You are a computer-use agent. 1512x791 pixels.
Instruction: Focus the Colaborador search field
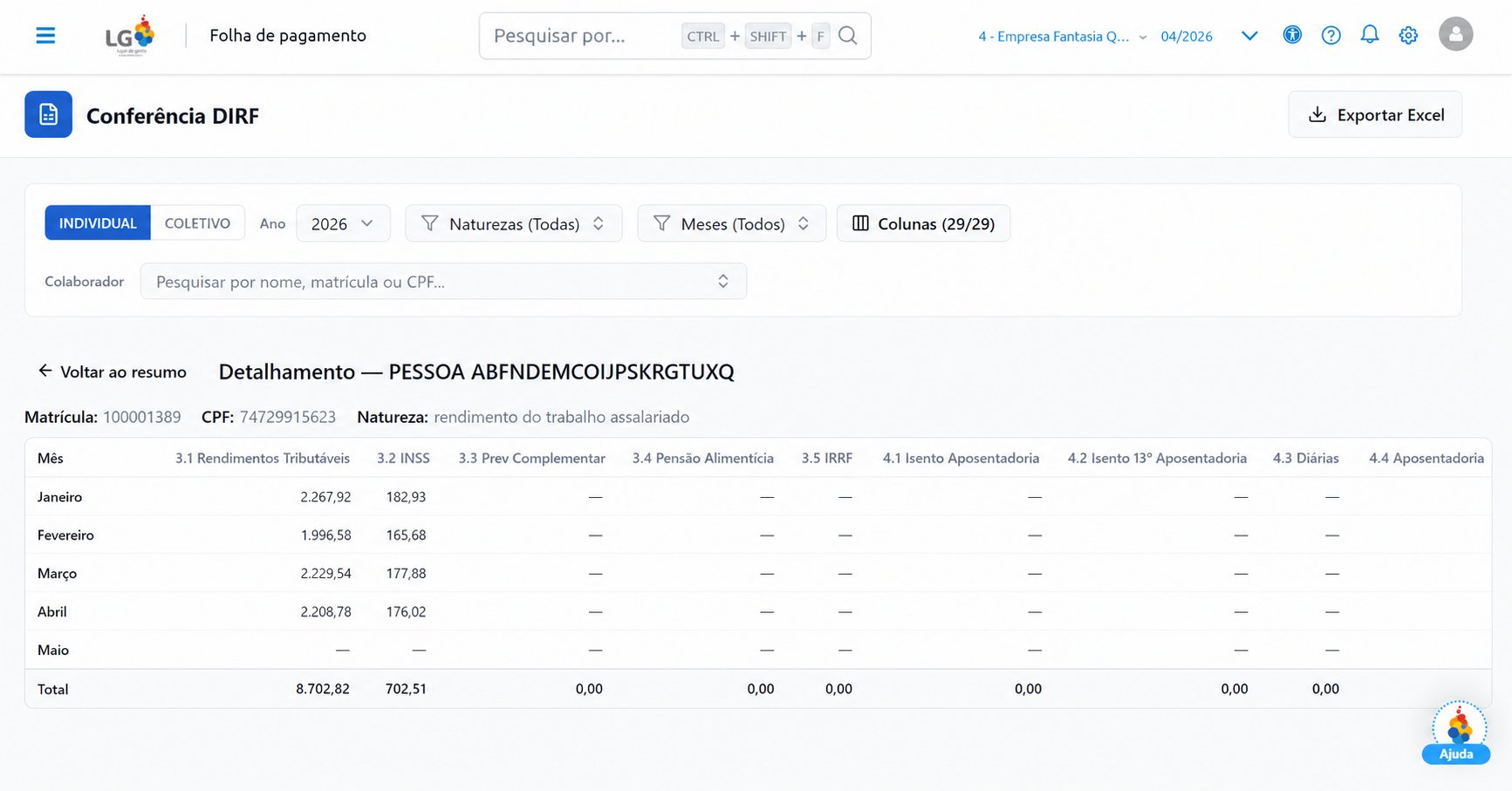pyautogui.click(x=443, y=282)
